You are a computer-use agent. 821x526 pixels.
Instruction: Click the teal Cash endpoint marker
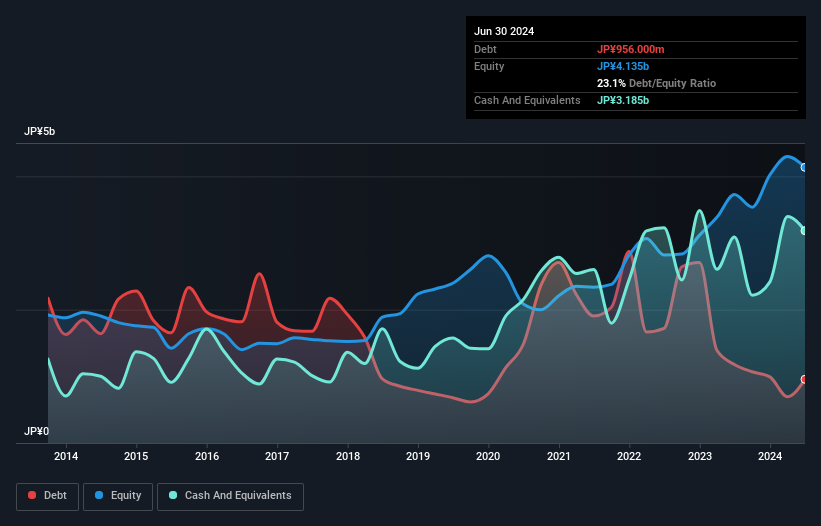coord(804,231)
